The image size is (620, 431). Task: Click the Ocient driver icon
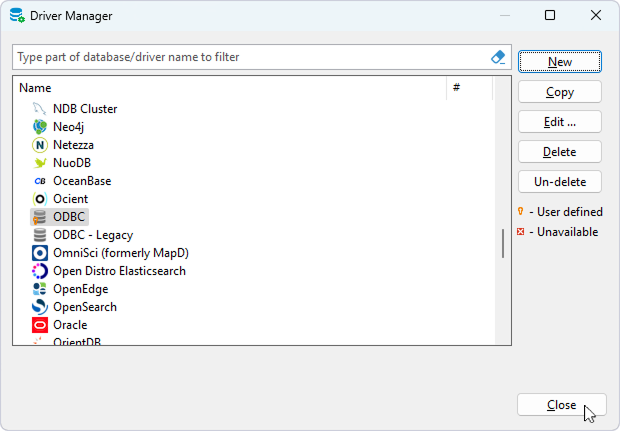(x=40, y=199)
